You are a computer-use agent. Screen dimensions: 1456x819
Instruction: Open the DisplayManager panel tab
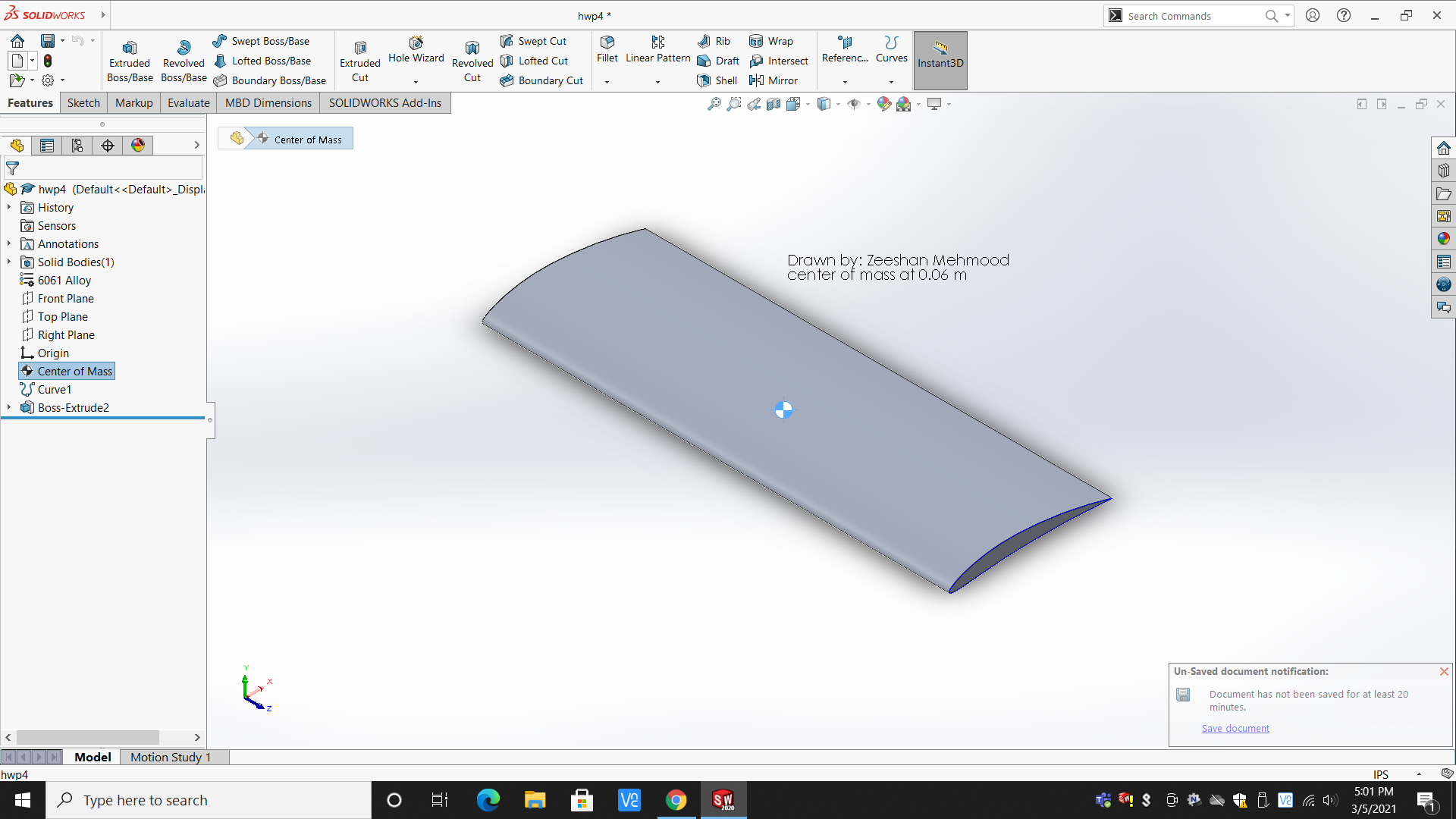(x=138, y=146)
